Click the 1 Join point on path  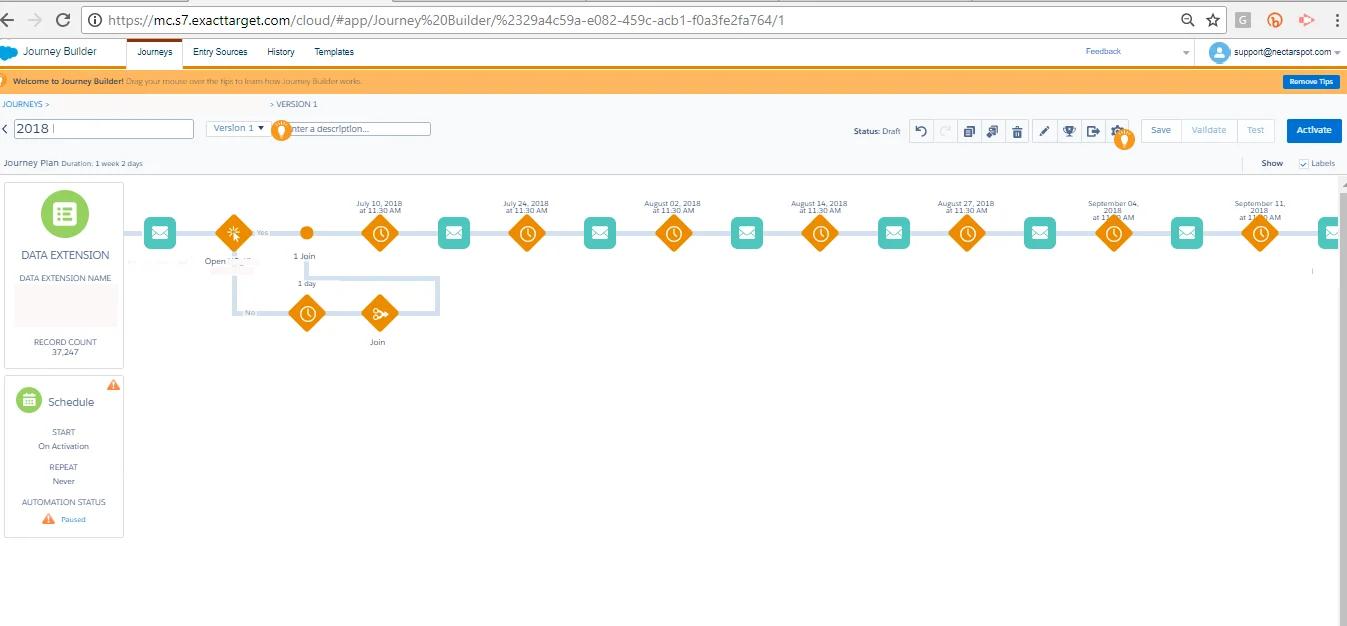pyautogui.click(x=307, y=233)
